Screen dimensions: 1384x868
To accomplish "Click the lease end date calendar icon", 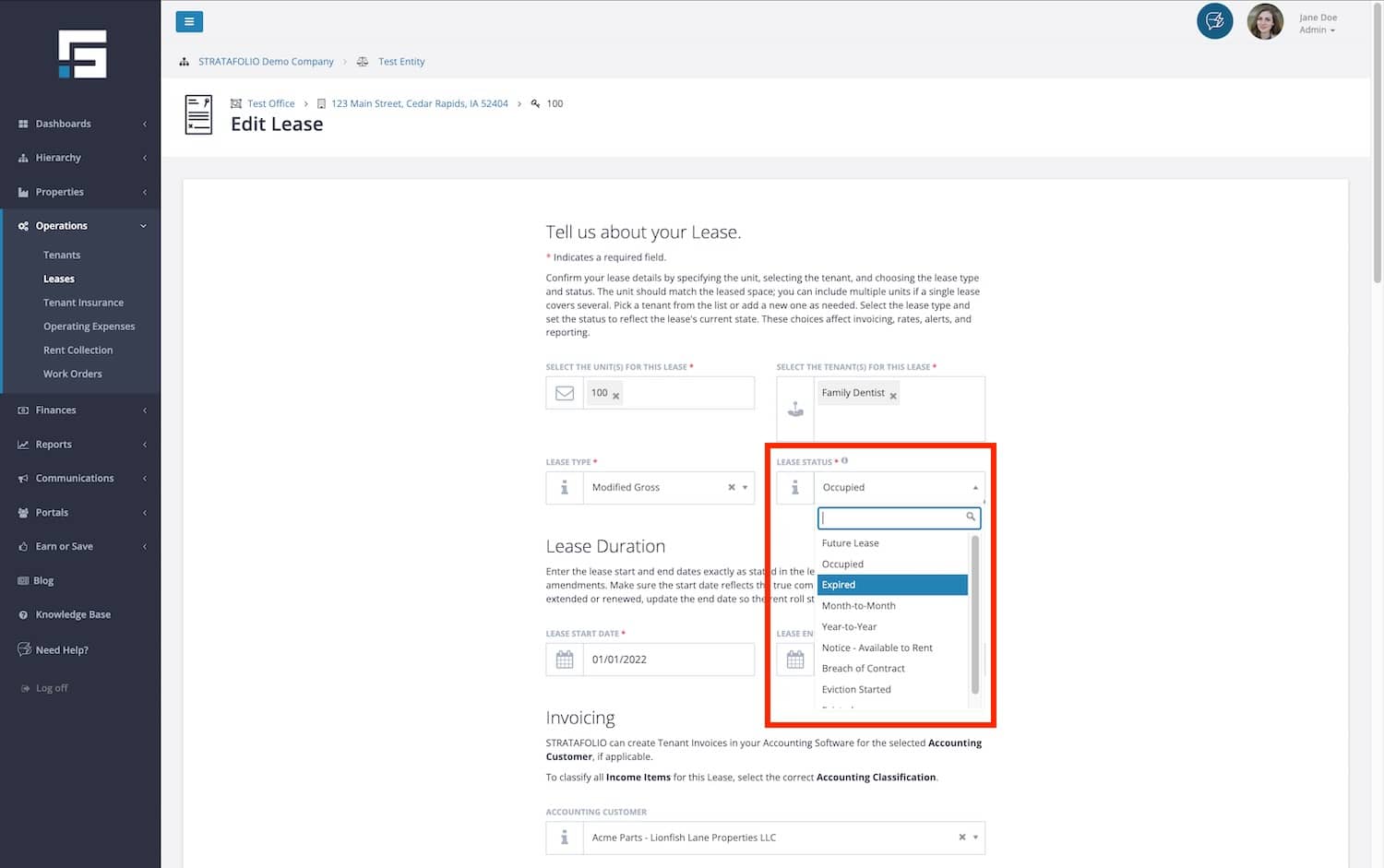I will pyautogui.click(x=795, y=660).
